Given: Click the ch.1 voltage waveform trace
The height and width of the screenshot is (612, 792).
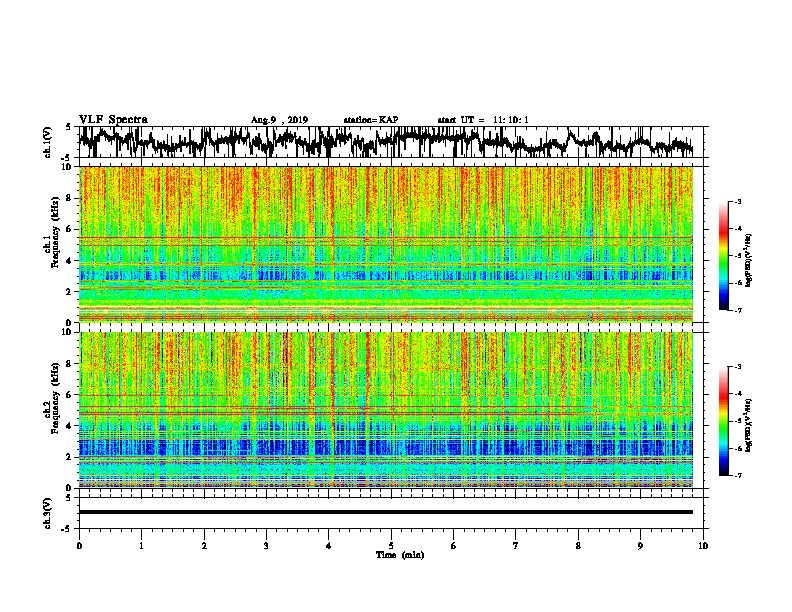Looking at the screenshot, I should (386, 142).
